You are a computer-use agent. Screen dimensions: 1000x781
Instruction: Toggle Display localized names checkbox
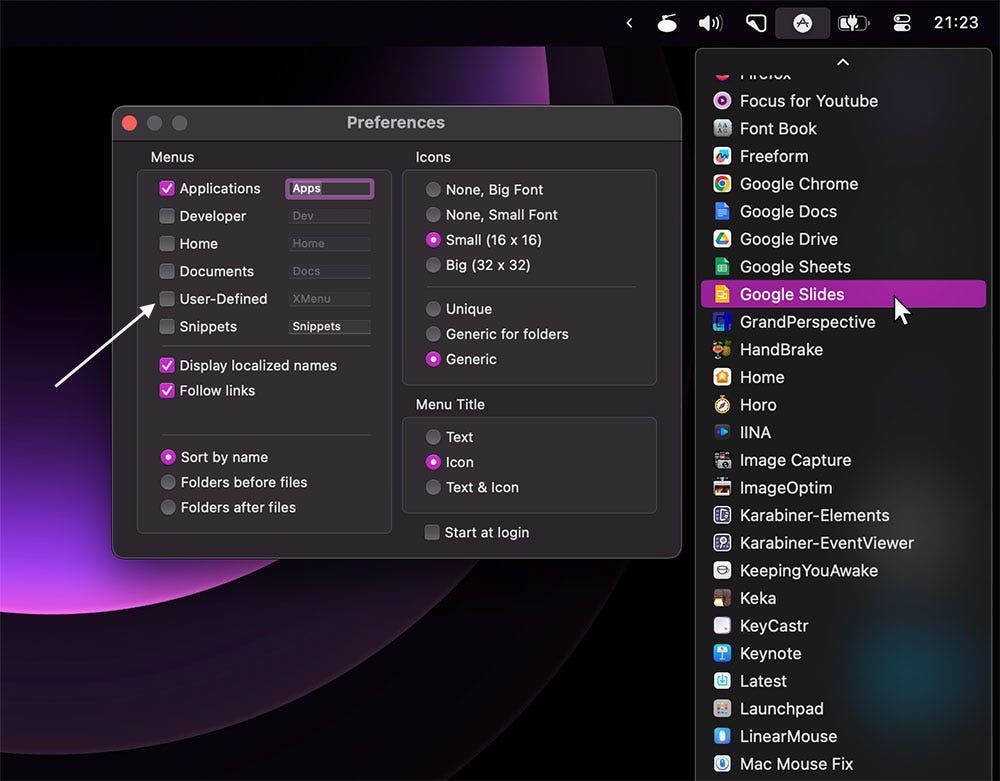[x=166, y=365]
